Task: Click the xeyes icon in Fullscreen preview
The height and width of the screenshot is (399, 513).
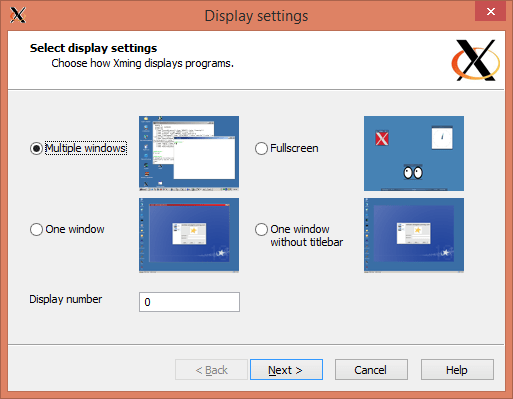Action: 413,172
